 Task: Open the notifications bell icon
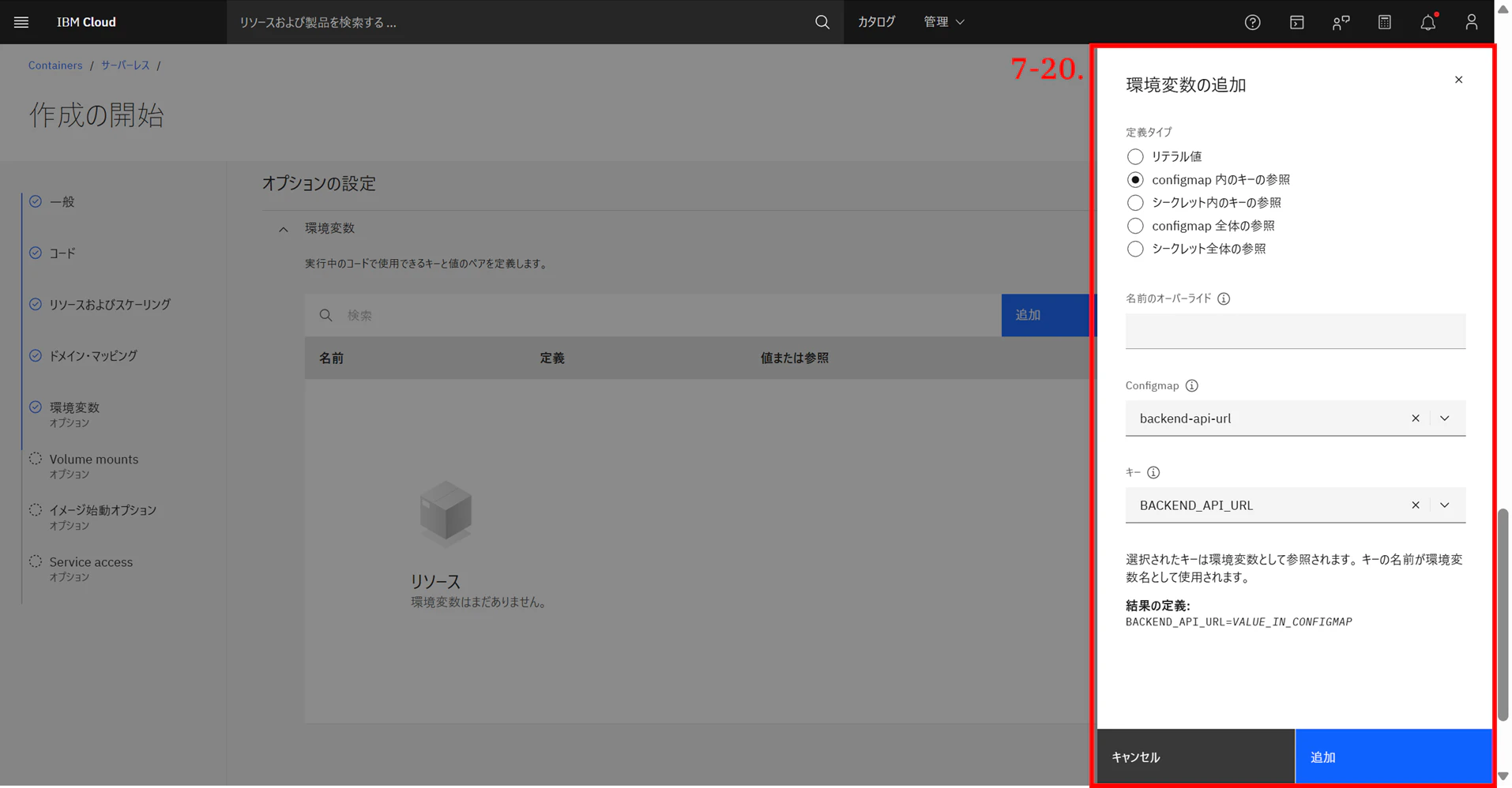pos(1427,22)
